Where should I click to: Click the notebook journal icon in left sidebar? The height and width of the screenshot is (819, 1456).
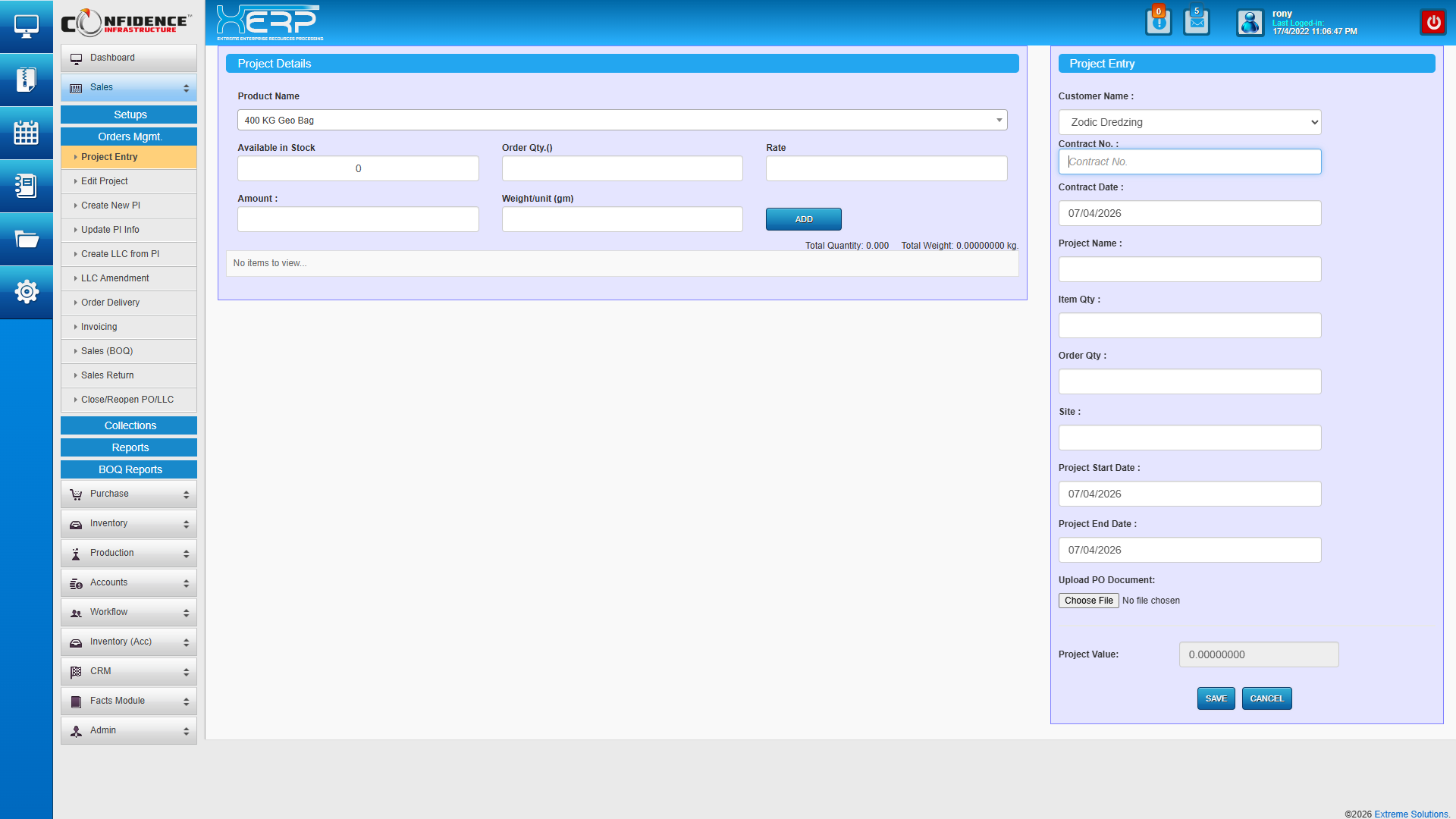click(27, 186)
